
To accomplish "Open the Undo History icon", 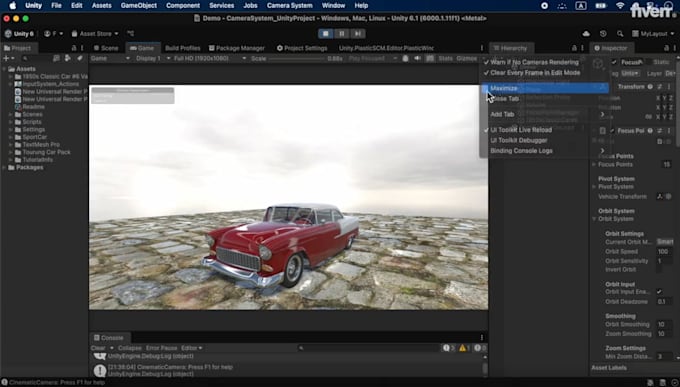I will click(x=603, y=33).
